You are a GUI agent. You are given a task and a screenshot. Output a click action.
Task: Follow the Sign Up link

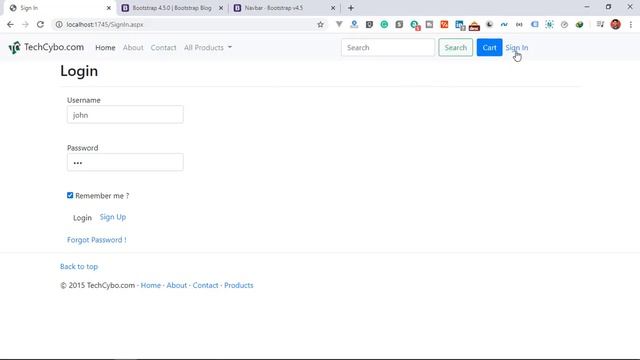pos(113,217)
